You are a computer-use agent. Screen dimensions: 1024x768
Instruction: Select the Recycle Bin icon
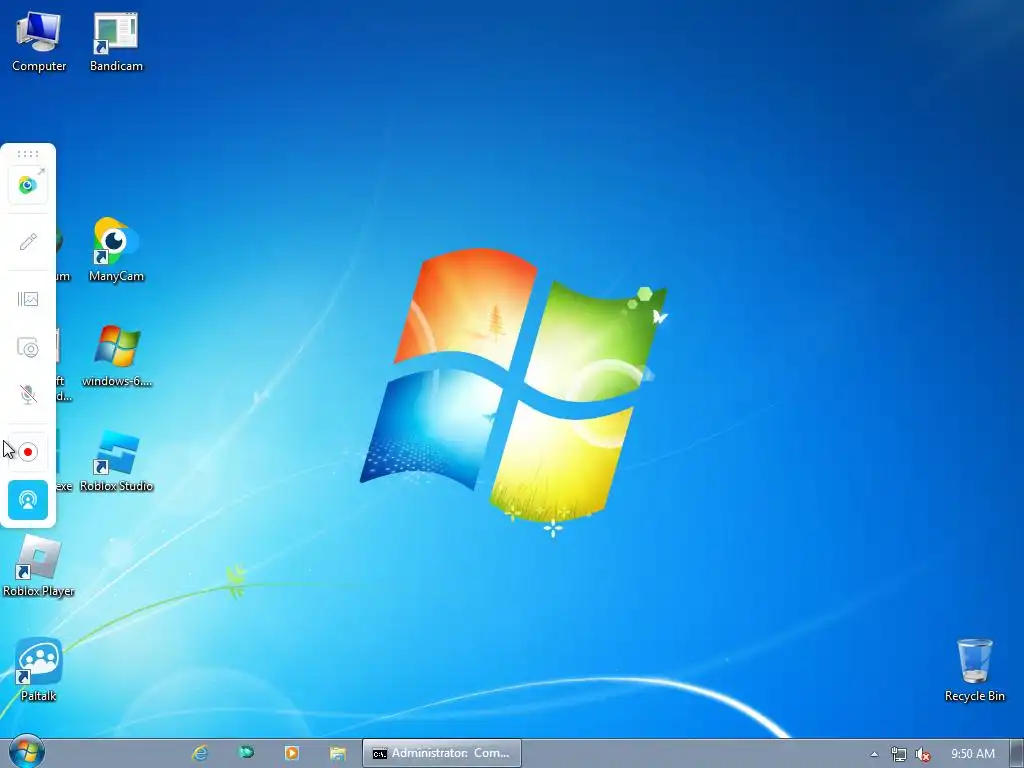tap(974, 670)
